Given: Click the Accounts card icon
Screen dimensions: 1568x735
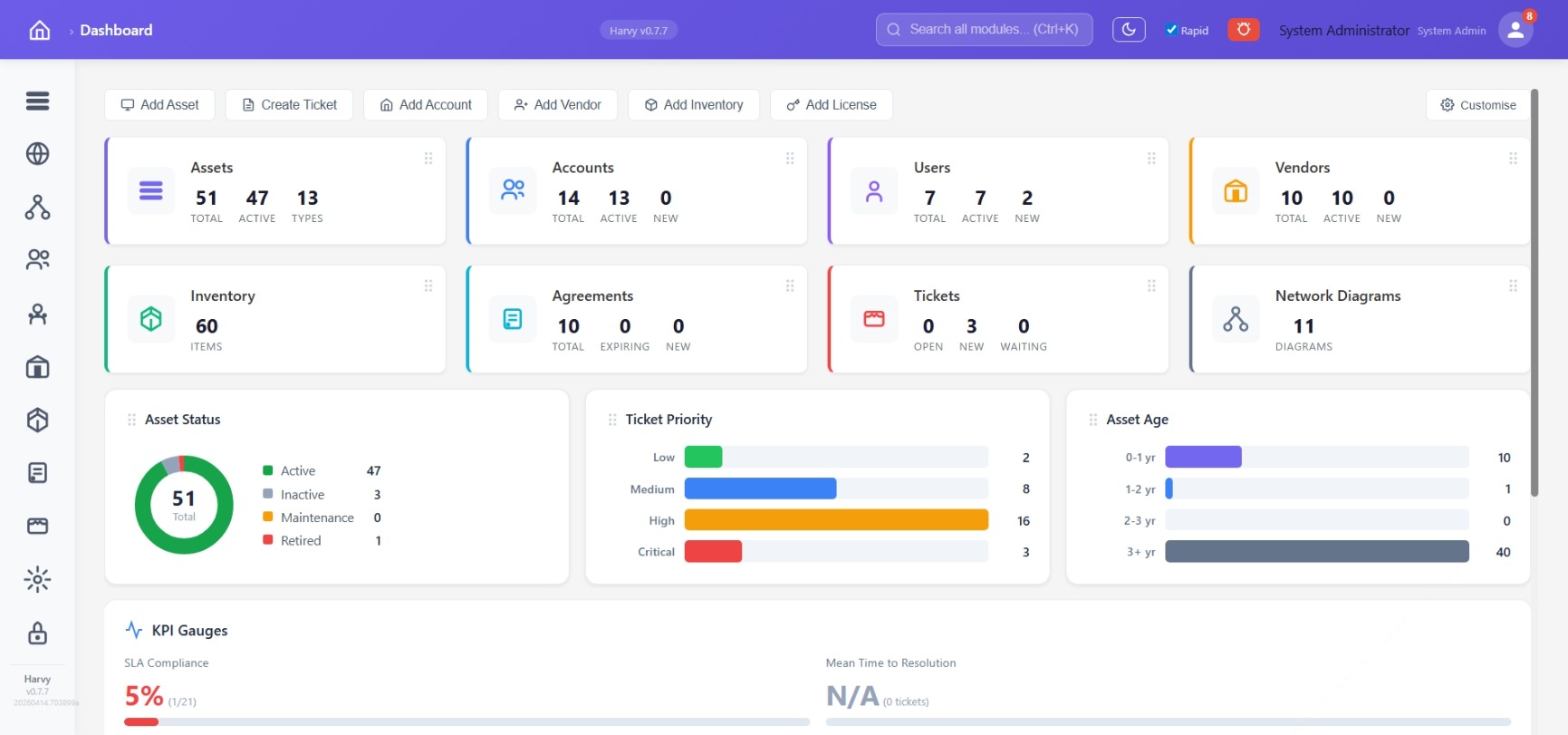Looking at the screenshot, I should coord(513,191).
